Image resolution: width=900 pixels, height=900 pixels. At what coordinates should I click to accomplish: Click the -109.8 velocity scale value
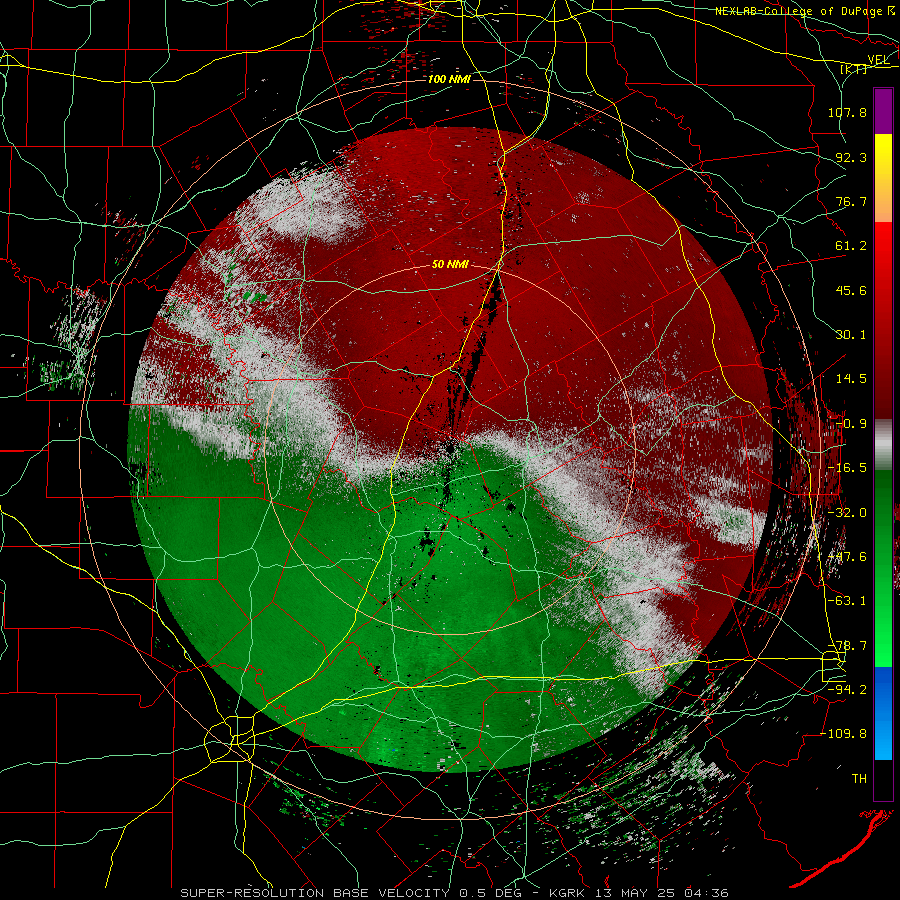click(x=843, y=734)
